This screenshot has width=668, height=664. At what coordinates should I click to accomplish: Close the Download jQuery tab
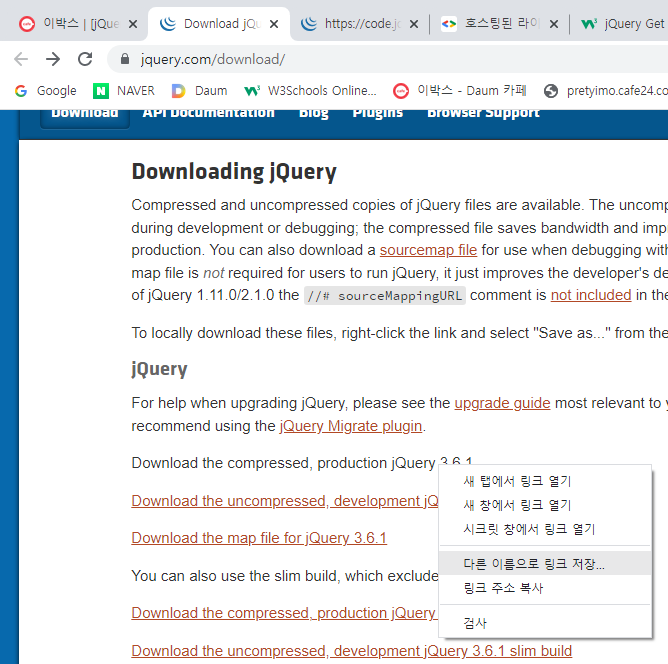tap(274, 24)
